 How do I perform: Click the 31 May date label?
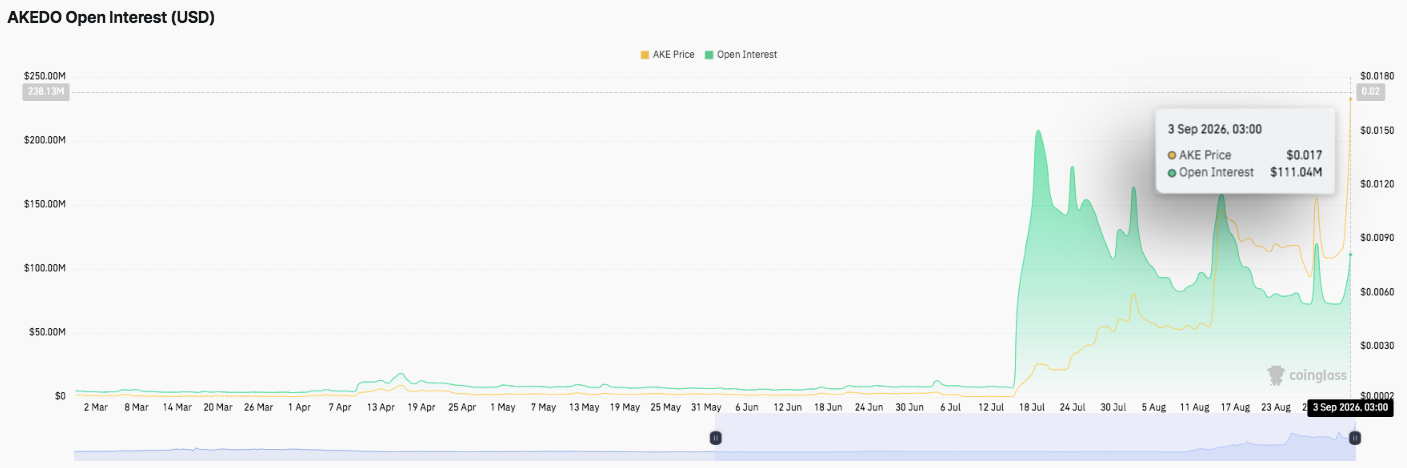pyautogui.click(x=706, y=407)
